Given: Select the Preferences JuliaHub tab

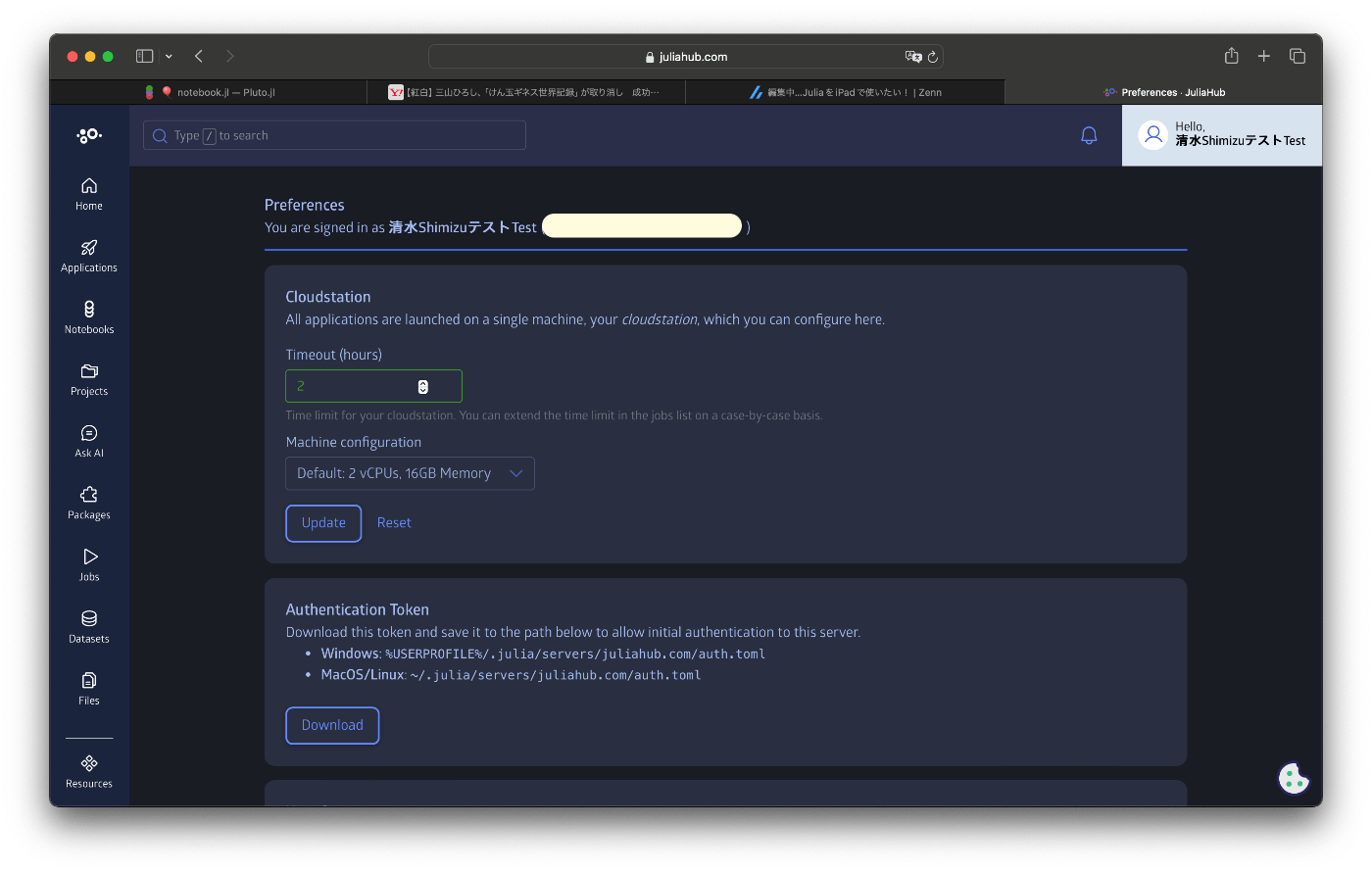Looking at the screenshot, I should click(1163, 92).
